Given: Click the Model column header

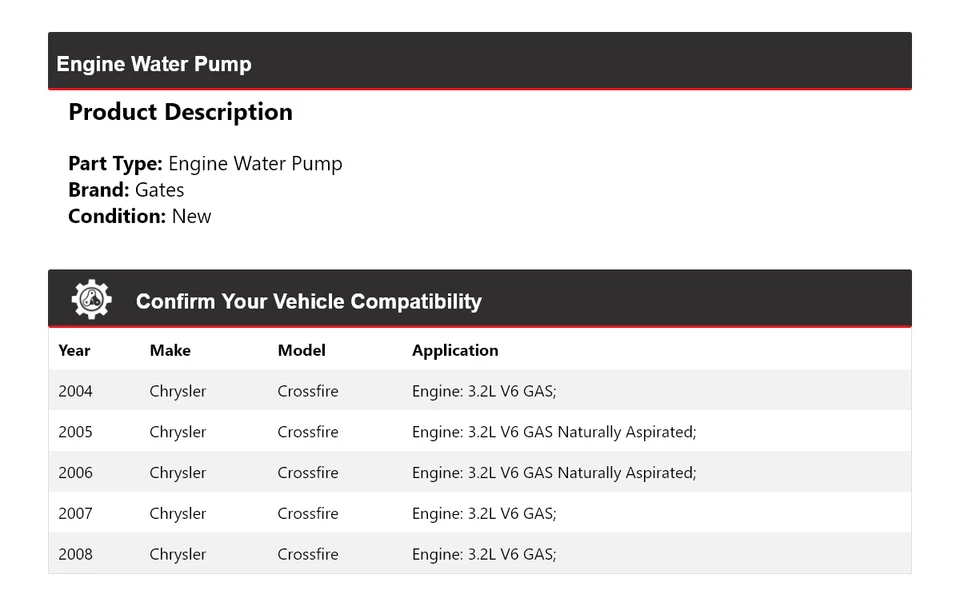Looking at the screenshot, I should [x=301, y=350].
